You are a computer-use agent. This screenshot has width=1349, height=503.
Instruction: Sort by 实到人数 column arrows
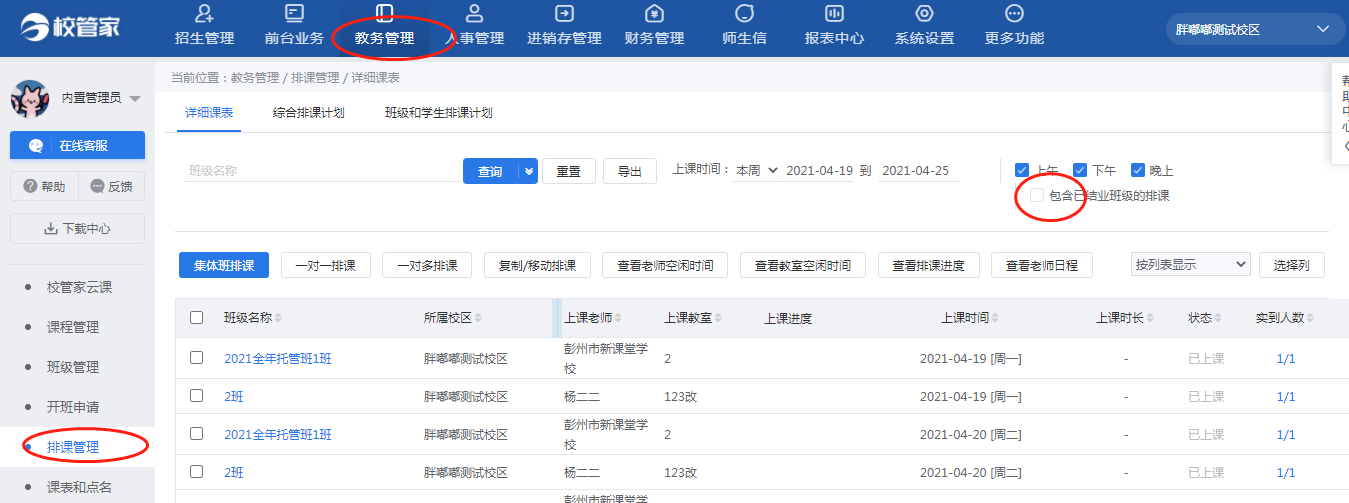click(x=1310, y=318)
